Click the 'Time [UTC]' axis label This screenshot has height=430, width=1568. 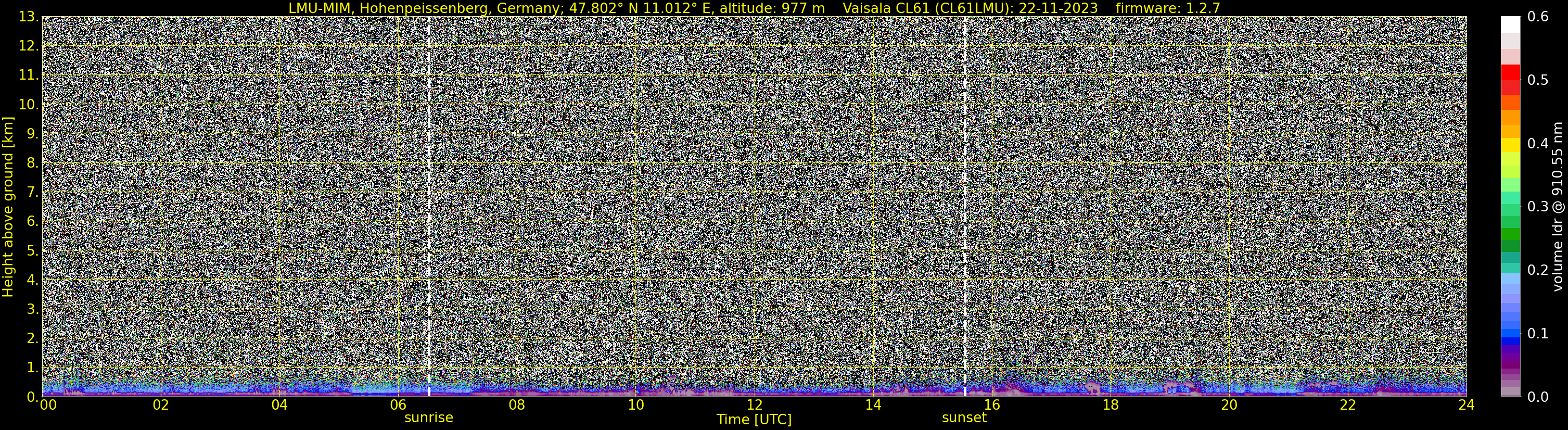[x=754, y=420]
